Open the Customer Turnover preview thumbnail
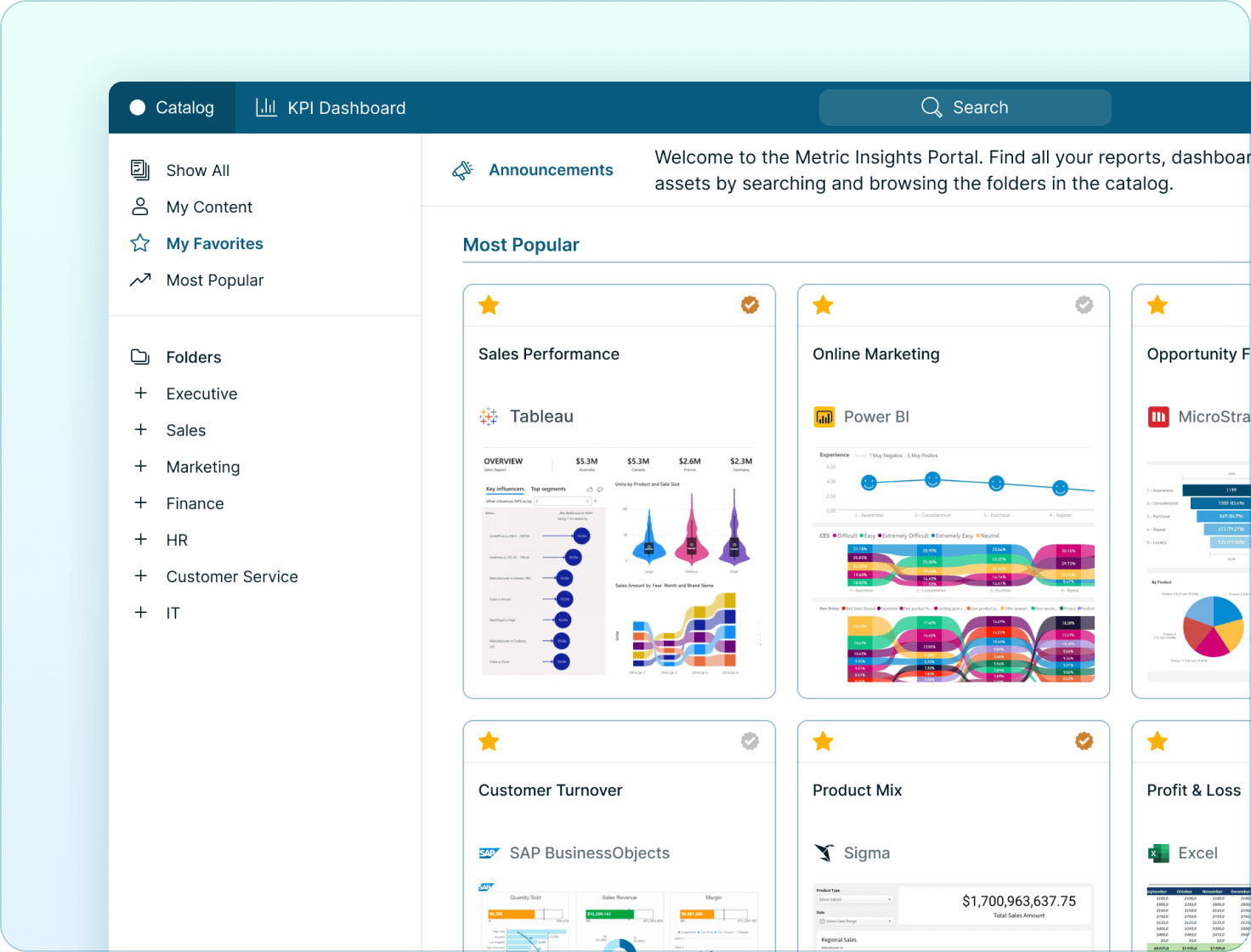 [x=620, y=916]
